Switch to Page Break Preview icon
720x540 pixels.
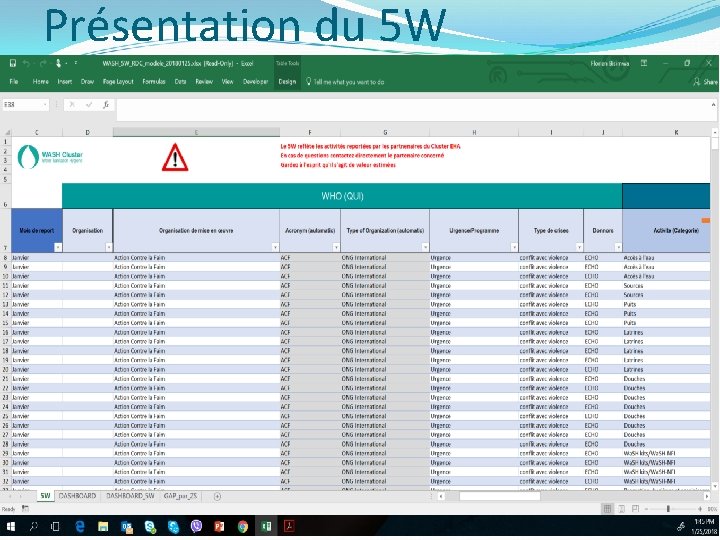pos(635,509)
